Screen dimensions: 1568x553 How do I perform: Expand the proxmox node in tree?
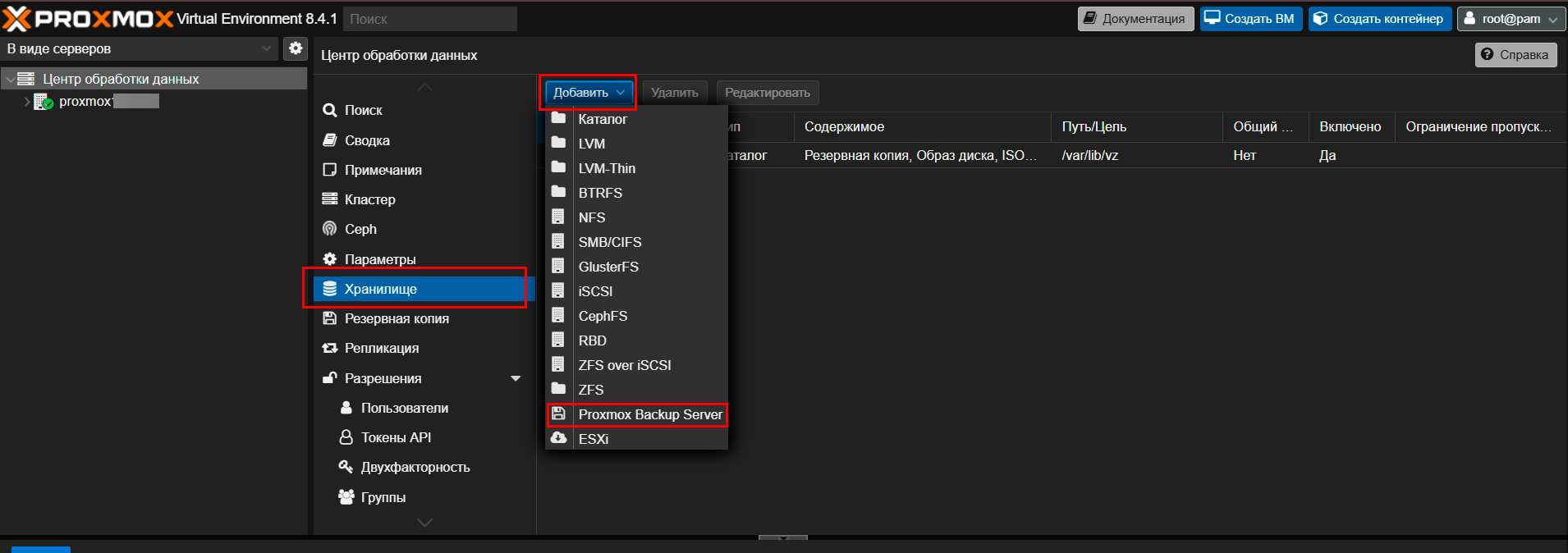click(x=27, y=102)
